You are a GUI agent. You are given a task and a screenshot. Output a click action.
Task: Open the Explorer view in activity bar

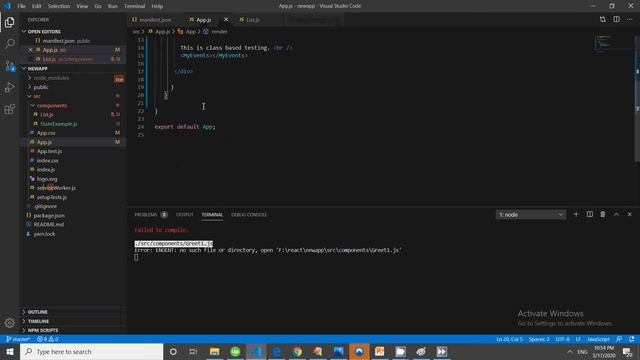pos(9,22)
